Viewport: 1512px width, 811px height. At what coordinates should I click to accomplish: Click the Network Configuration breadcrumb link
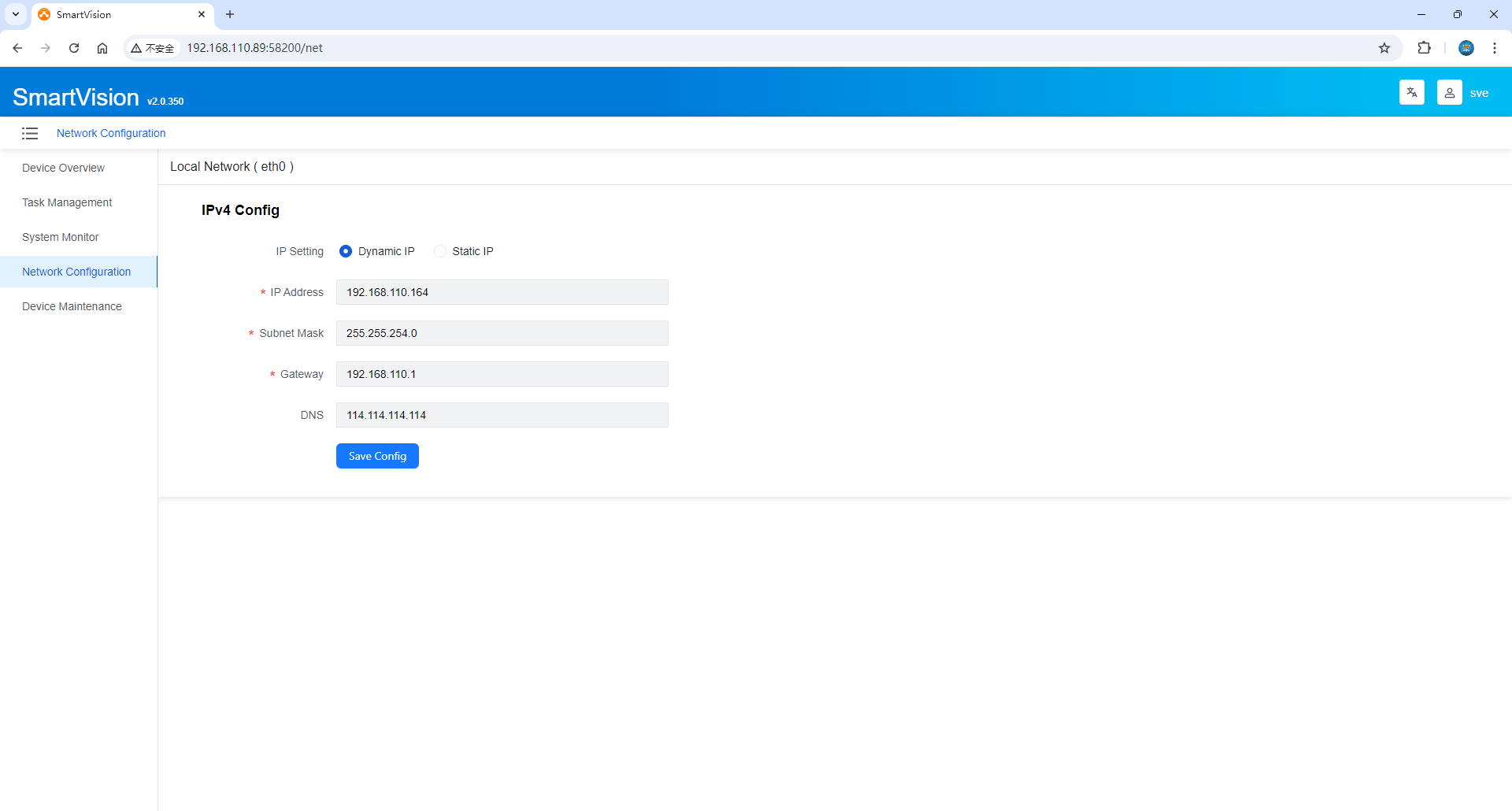[111, 133]
